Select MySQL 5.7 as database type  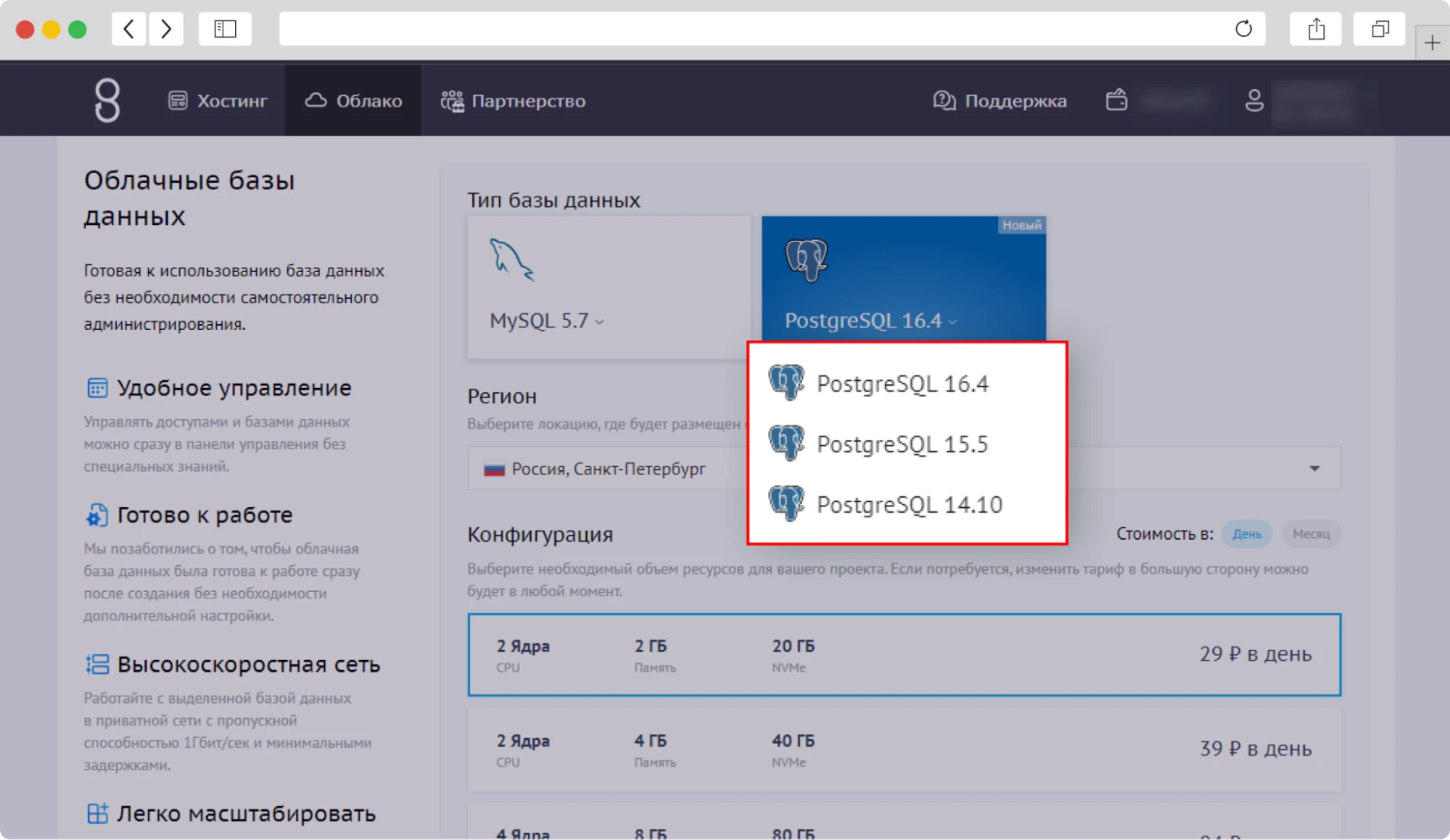tap(609, 288)
